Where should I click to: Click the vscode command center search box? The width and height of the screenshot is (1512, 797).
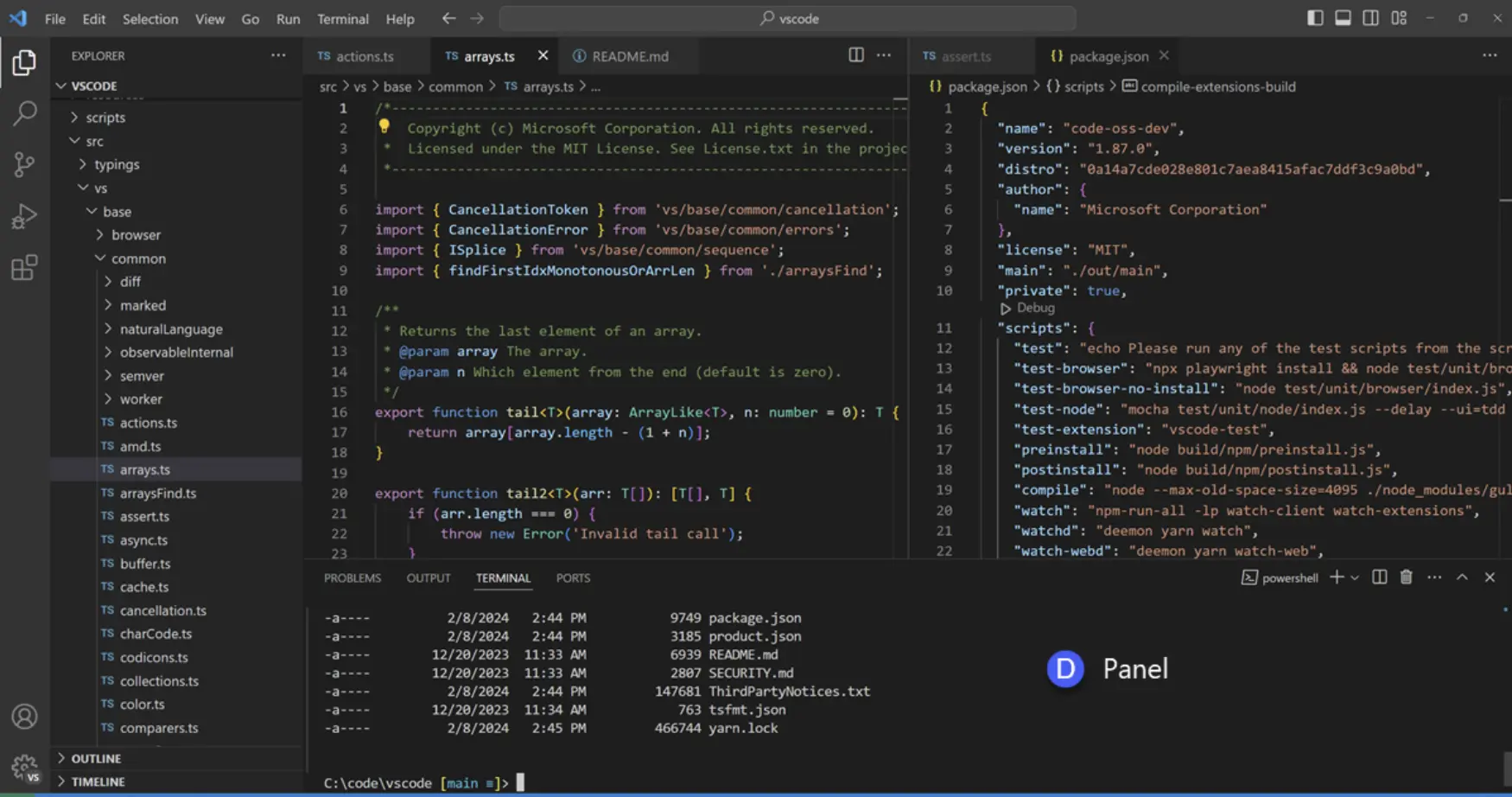pos(787,18)
